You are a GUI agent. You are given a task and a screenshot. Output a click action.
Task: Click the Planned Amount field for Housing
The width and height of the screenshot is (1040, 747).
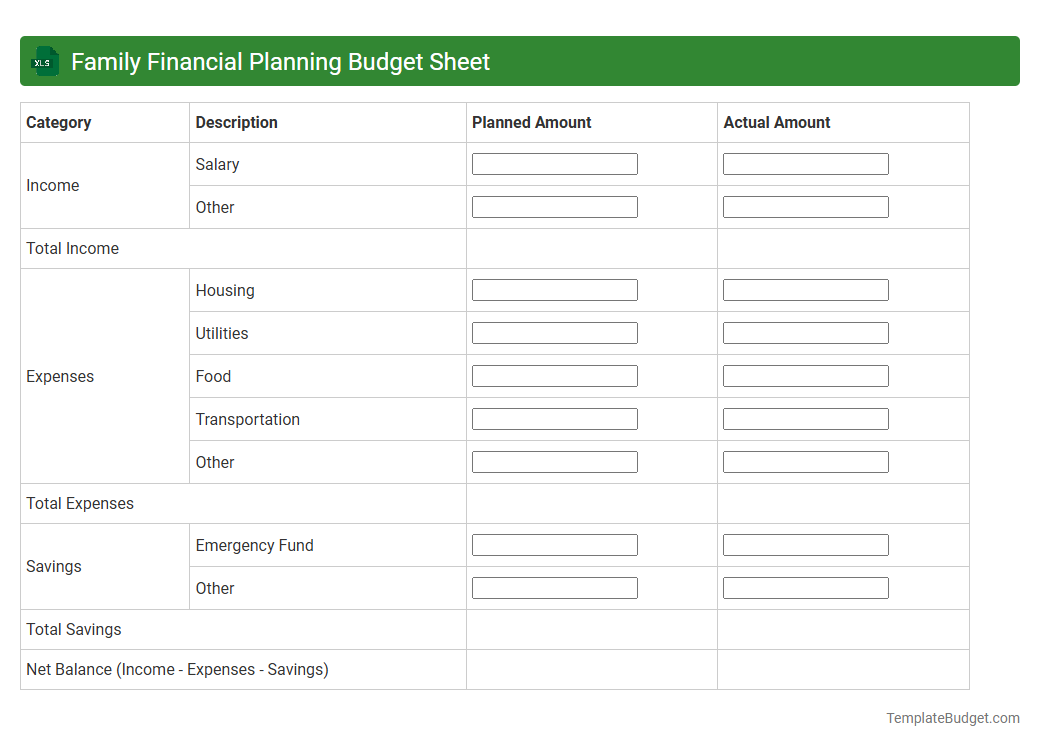pos(554,289)
